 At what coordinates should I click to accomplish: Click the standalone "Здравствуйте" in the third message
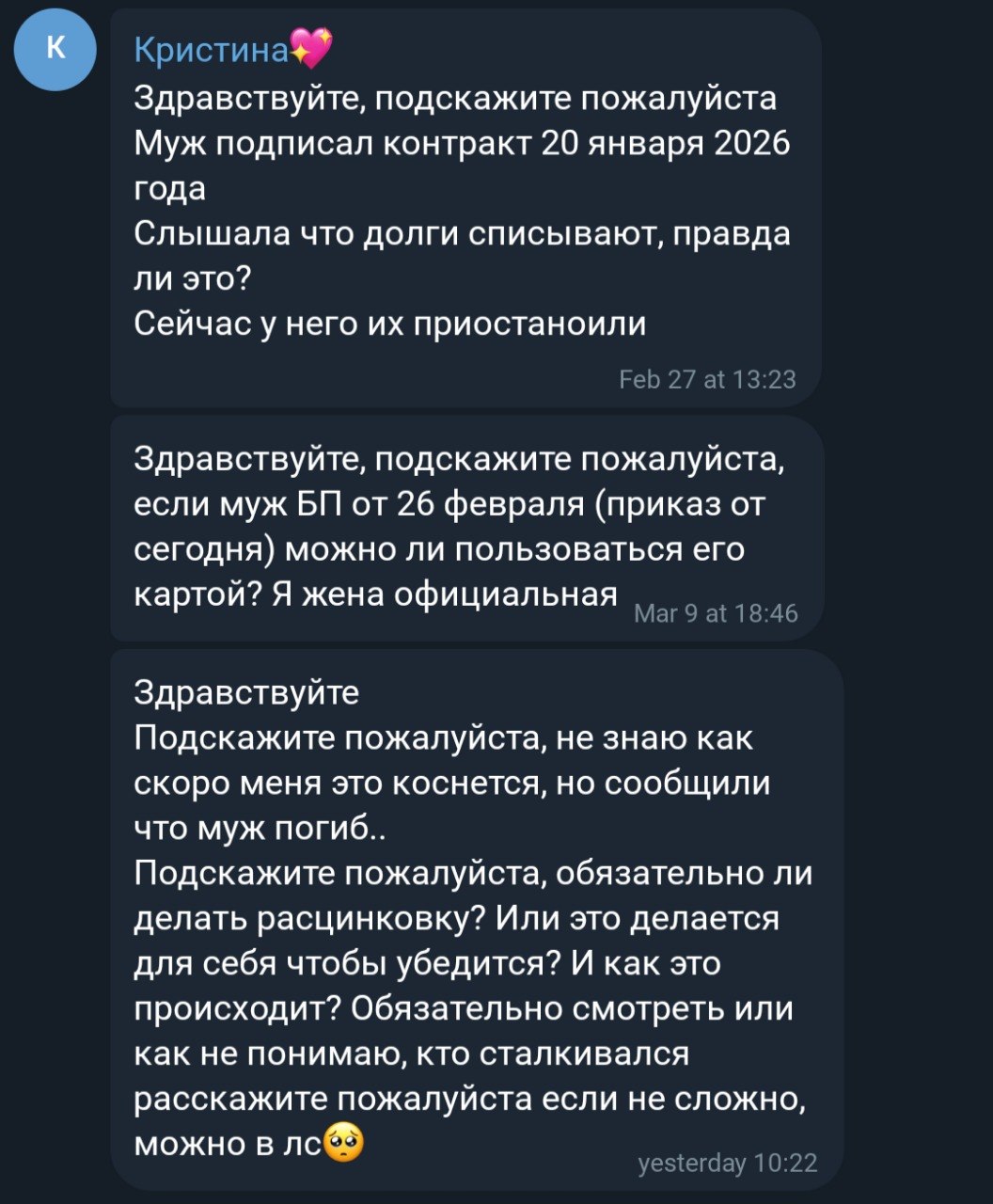(x=246, y=692)
